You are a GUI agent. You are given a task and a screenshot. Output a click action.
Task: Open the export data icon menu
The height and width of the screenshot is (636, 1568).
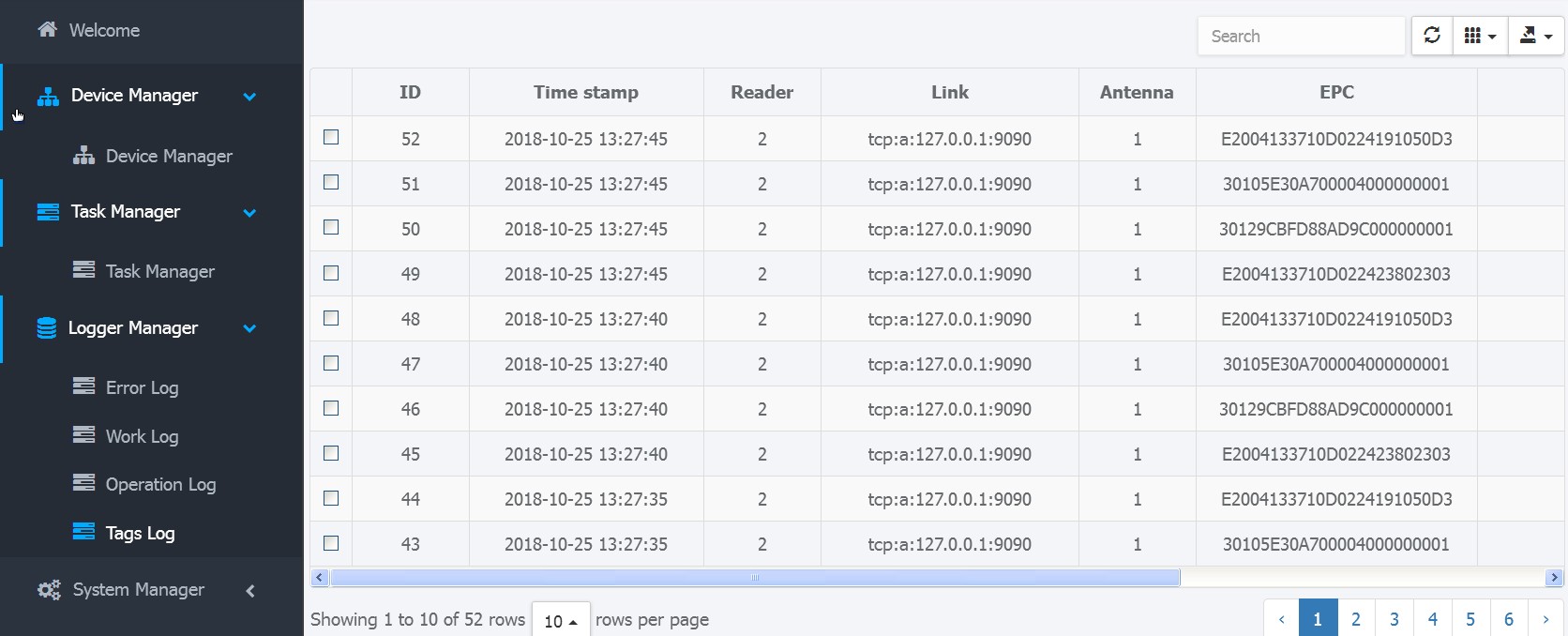coord(1535,36)
